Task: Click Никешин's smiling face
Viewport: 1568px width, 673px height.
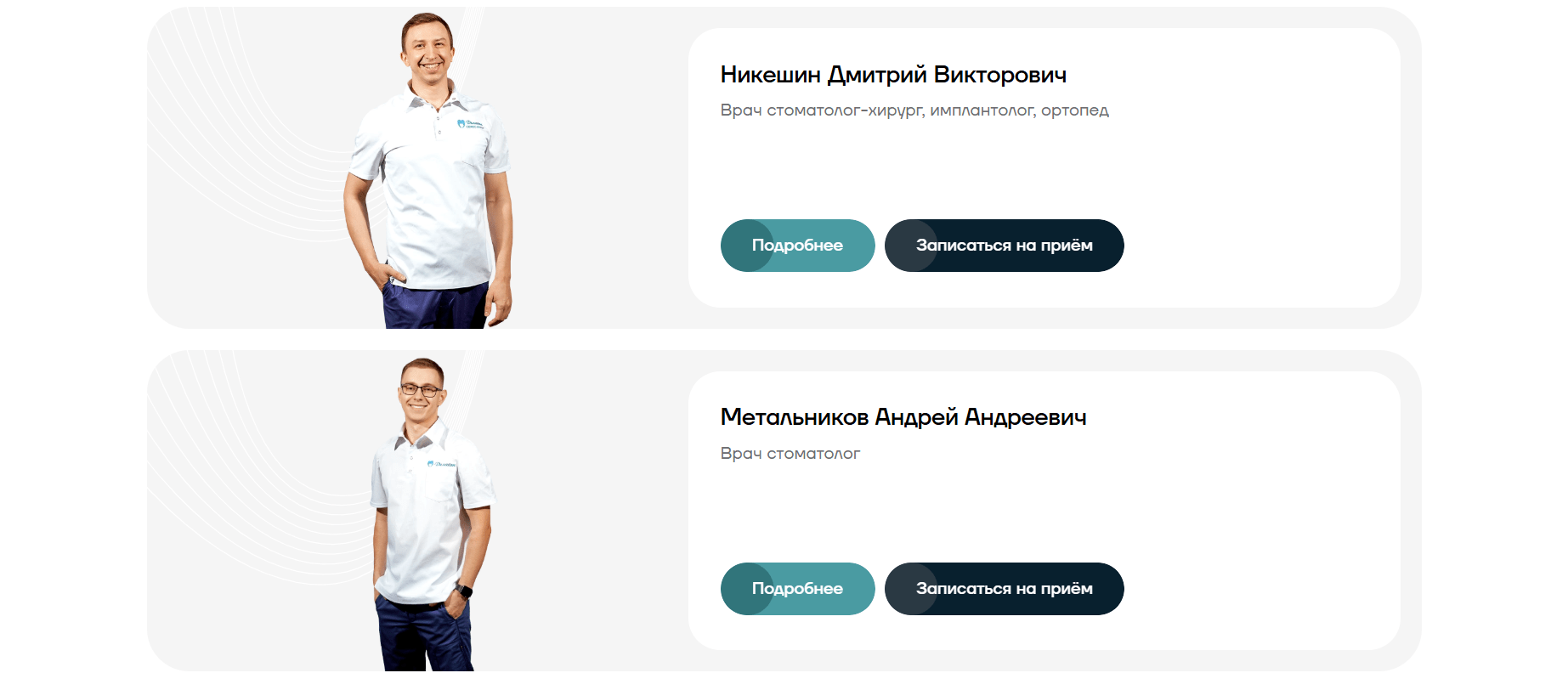Action: (x=428, y=48)
